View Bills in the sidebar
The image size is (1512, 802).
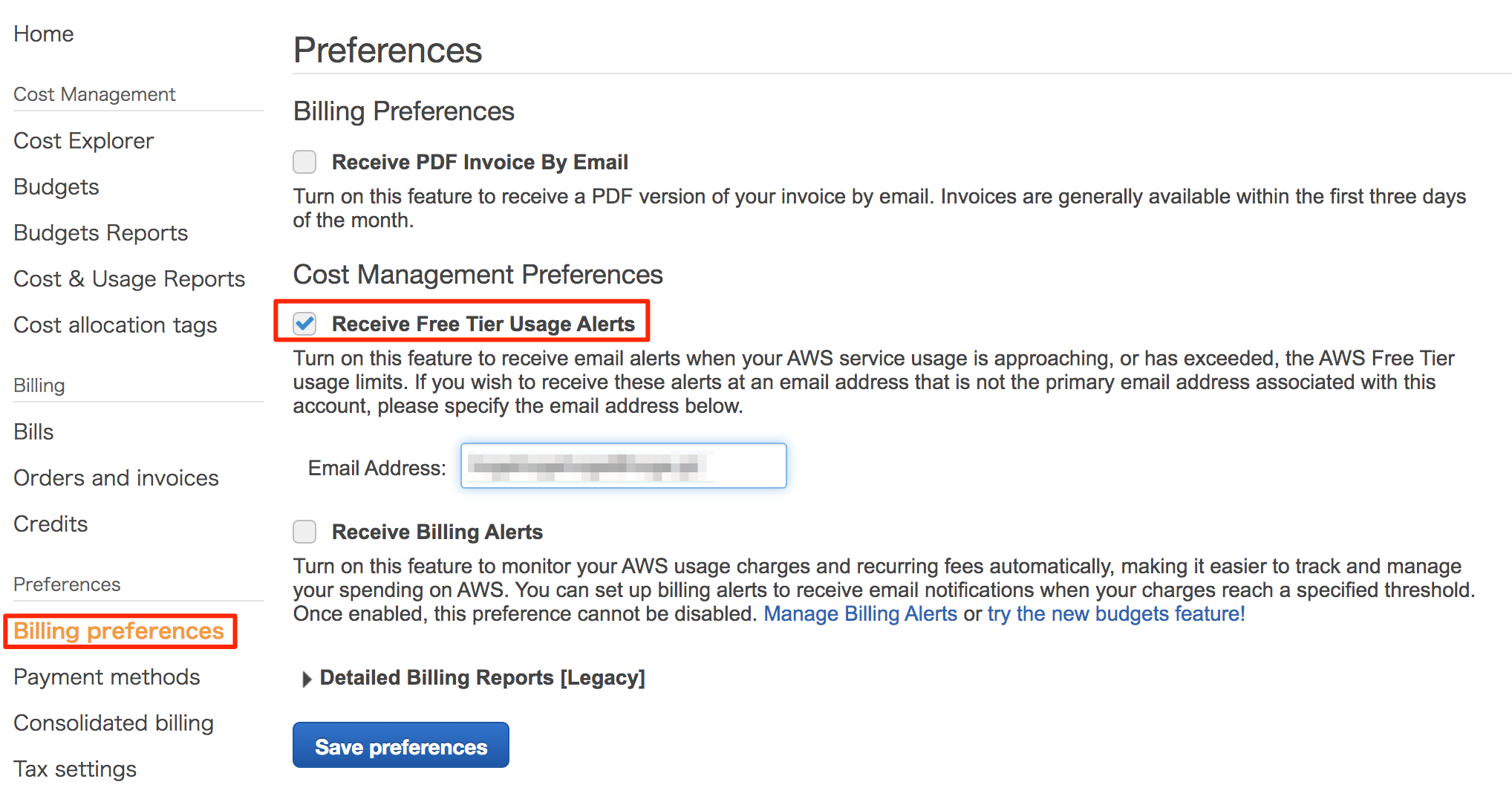pyautogui.click(x=33, y=432)
